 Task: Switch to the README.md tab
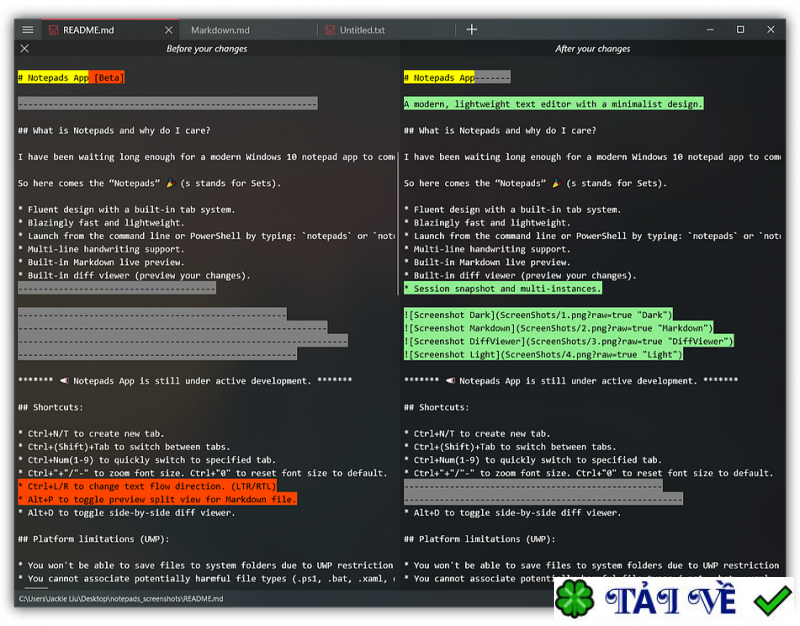click(110, 30)
